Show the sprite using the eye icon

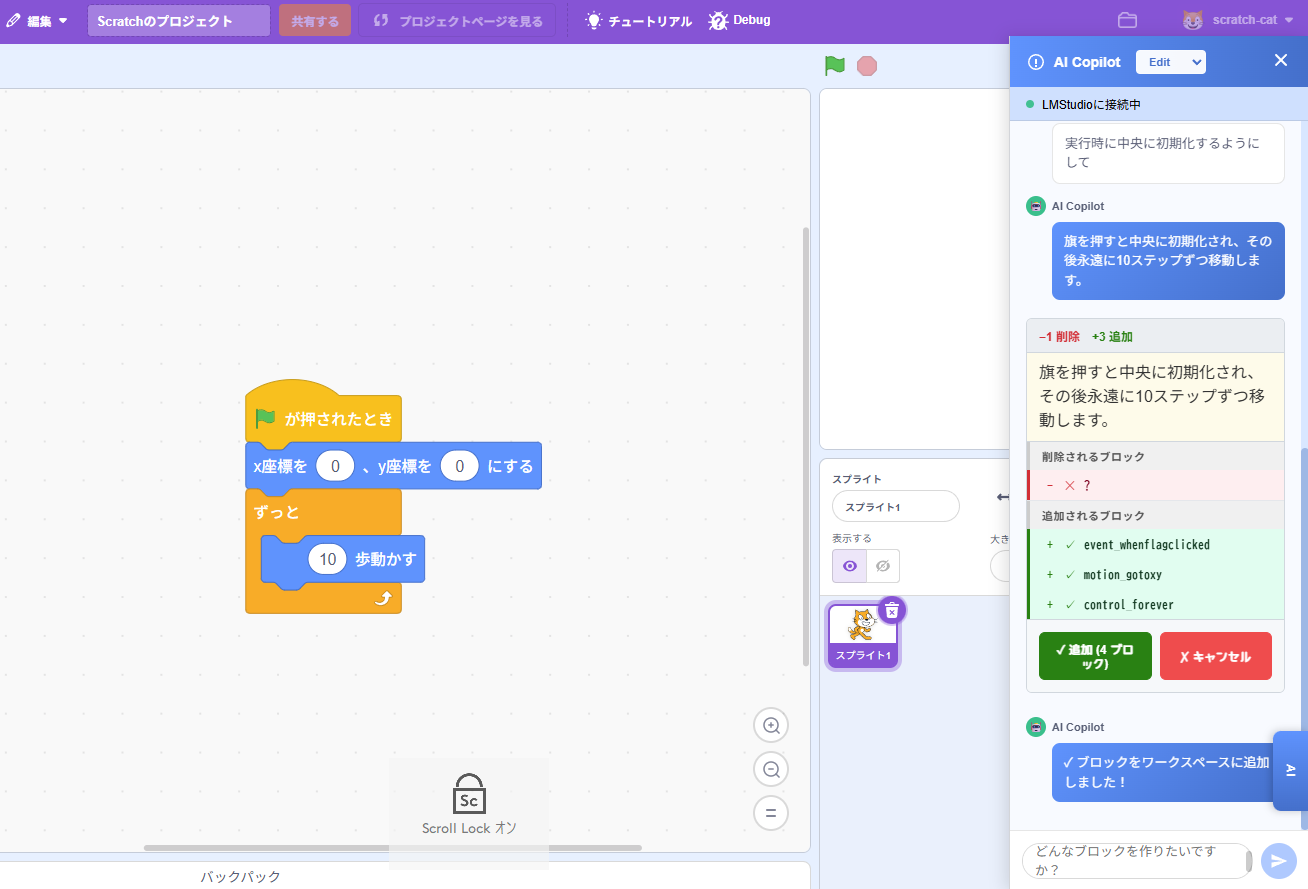pyautogui.click(x=849, y=566)
